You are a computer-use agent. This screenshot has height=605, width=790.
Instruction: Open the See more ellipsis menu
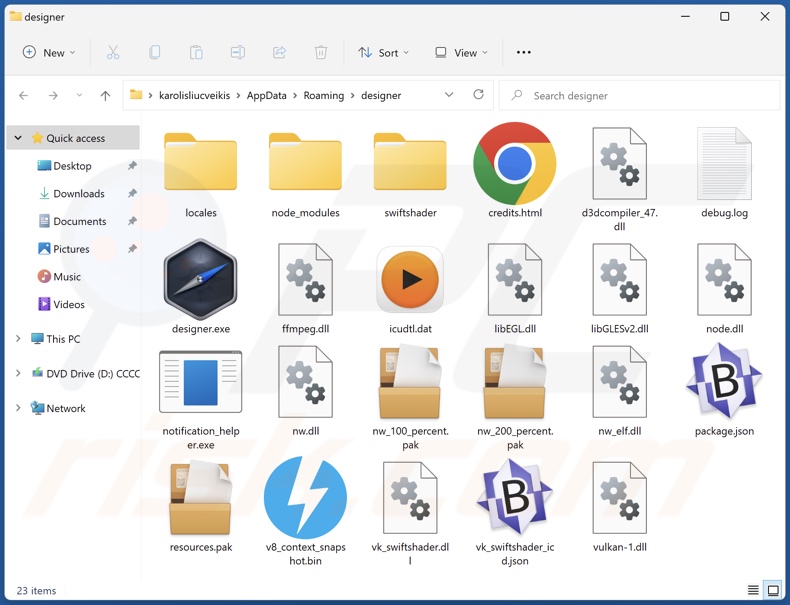(x=523, y=52)
